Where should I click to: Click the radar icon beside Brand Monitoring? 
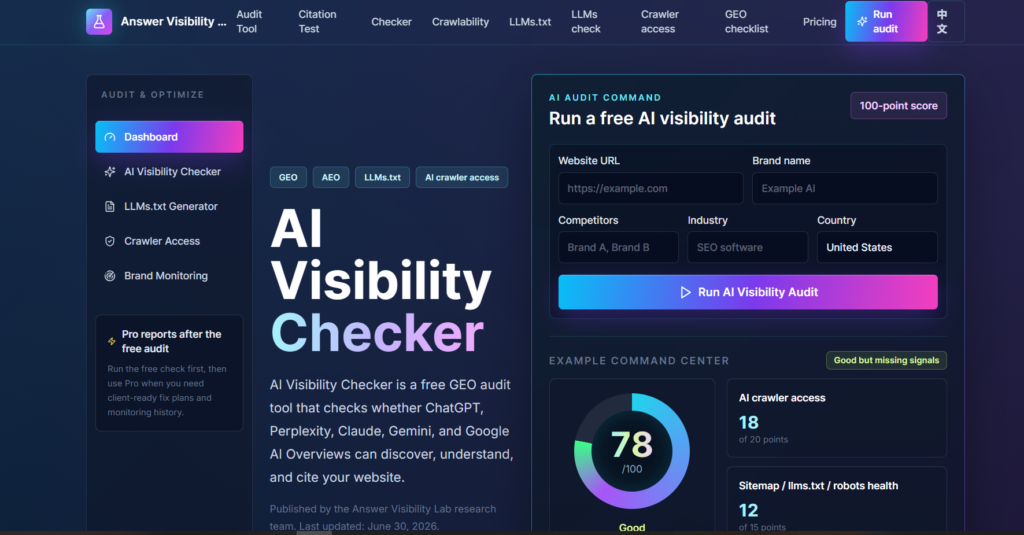click(110, 276)
